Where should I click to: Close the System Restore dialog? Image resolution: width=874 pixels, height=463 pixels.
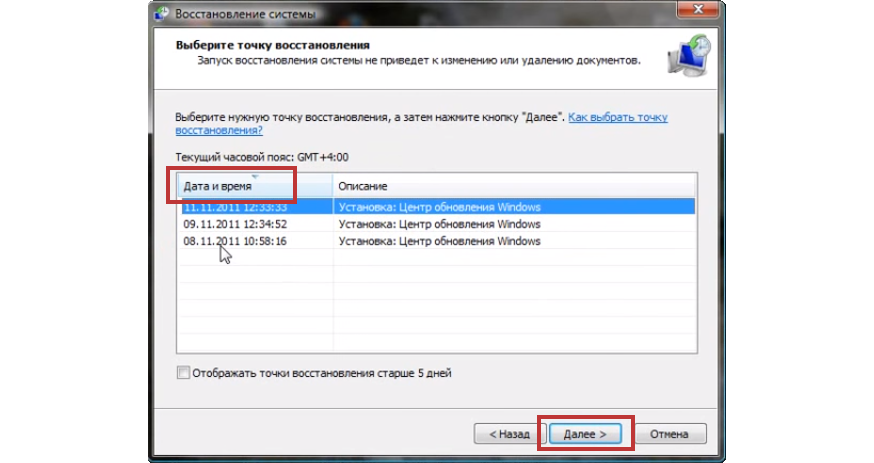click(x=697, y=9)
